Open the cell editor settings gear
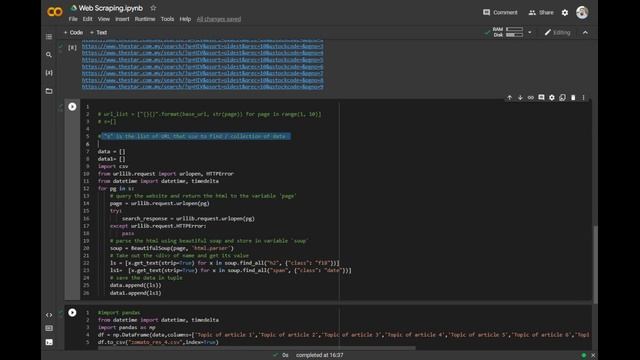 pyautogui.click(x=552, y=98)
